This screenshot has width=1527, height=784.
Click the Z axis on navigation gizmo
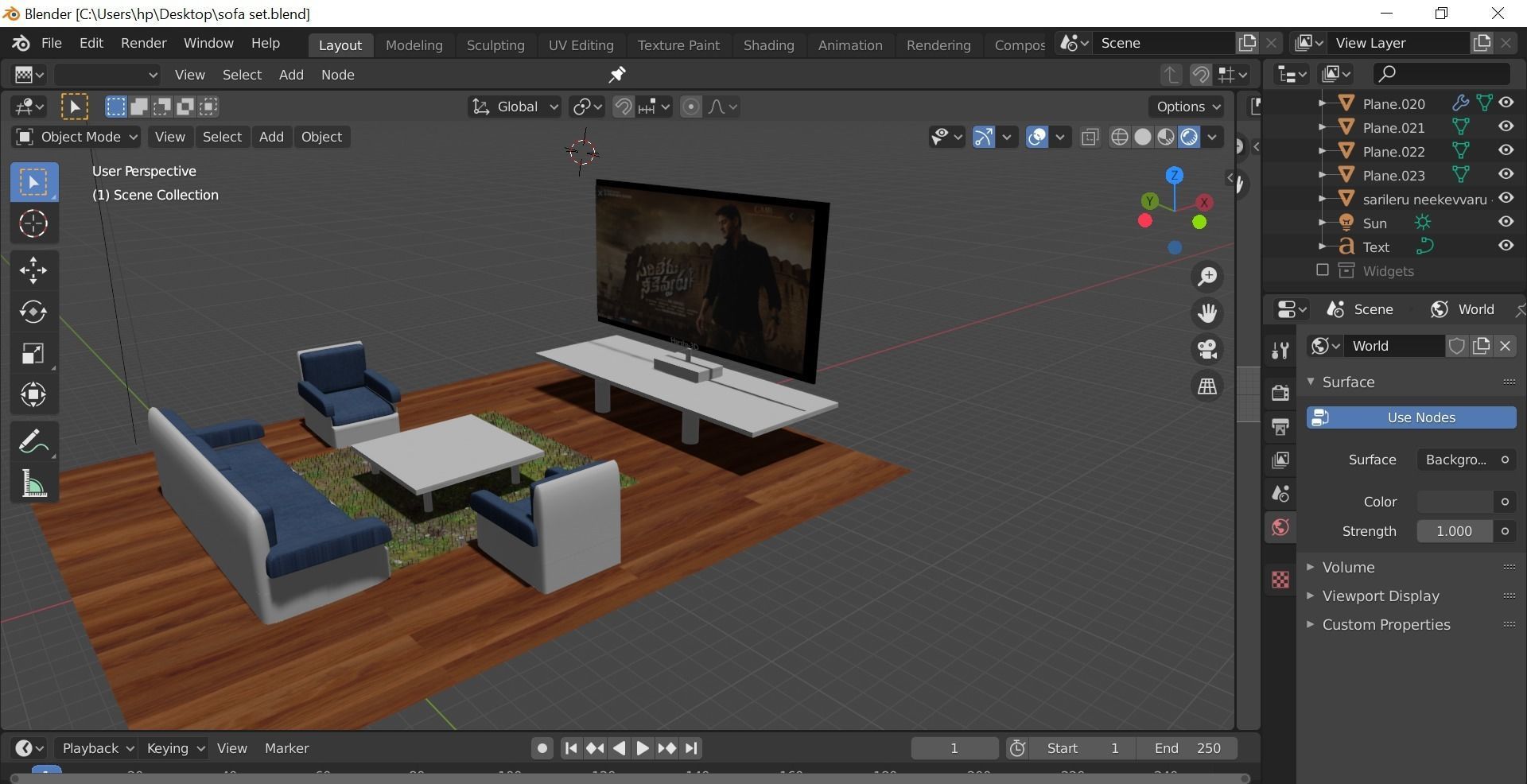click(x=1174, y=175)
